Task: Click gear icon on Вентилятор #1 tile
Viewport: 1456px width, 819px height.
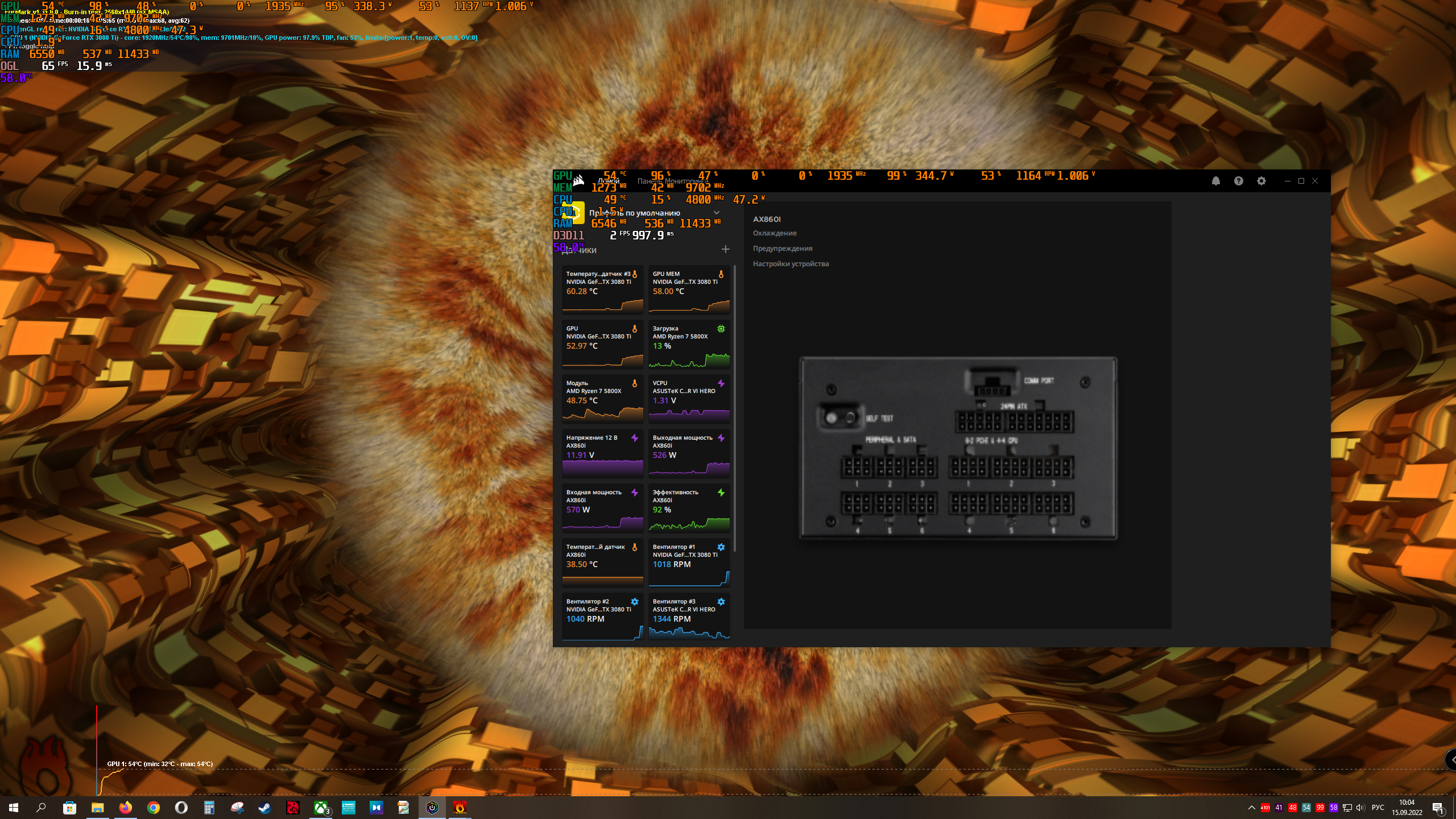Action: tap(721, 547)
